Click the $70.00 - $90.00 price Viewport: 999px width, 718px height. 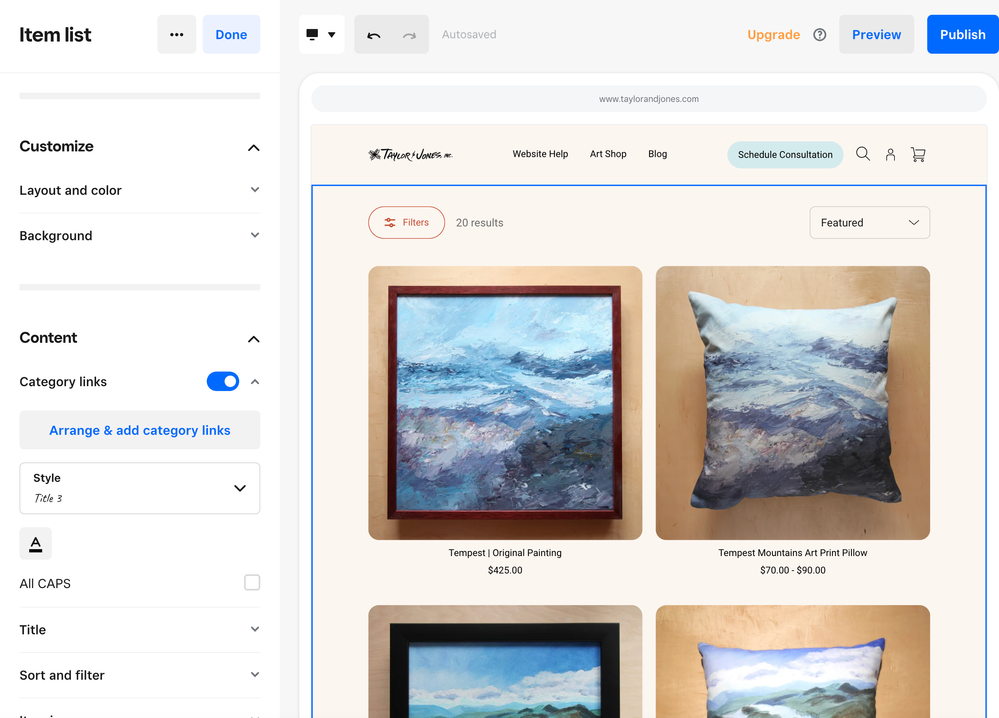793,570
